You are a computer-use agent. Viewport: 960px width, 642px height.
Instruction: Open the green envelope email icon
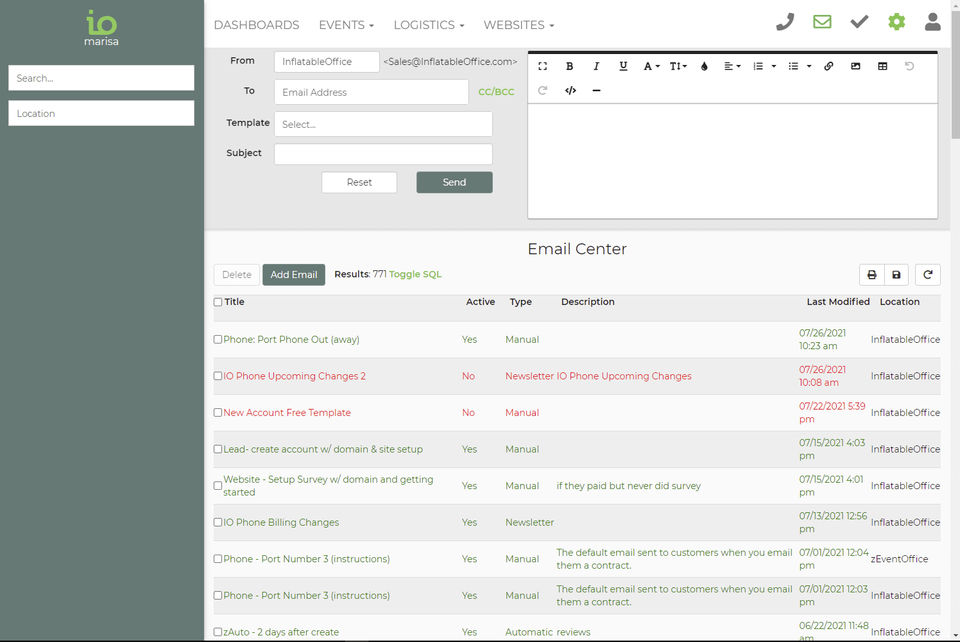click(822, 22)
